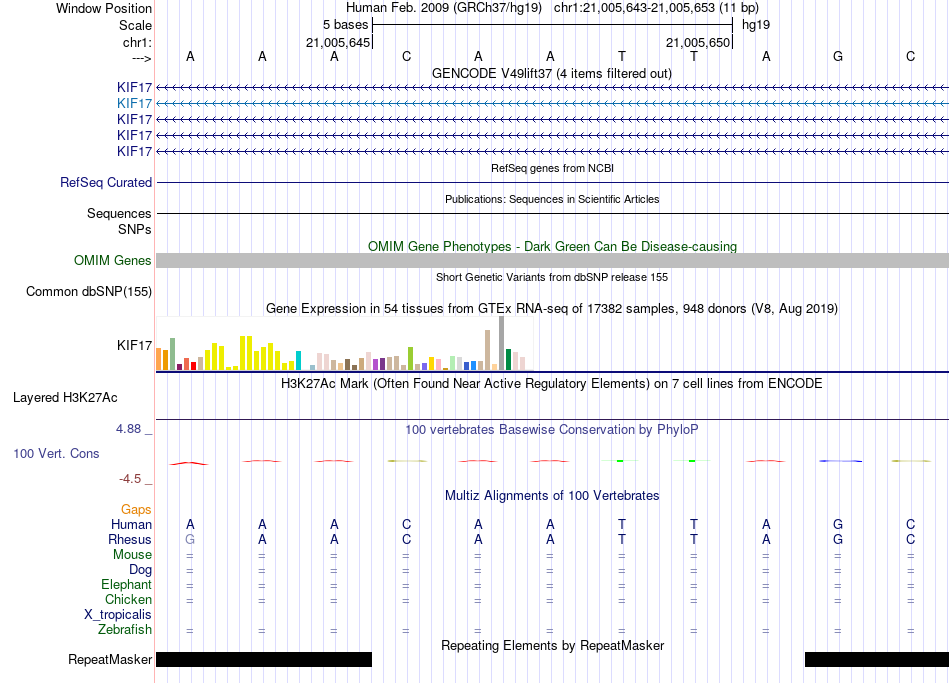Click the Rhesus species label

point(130,539)
